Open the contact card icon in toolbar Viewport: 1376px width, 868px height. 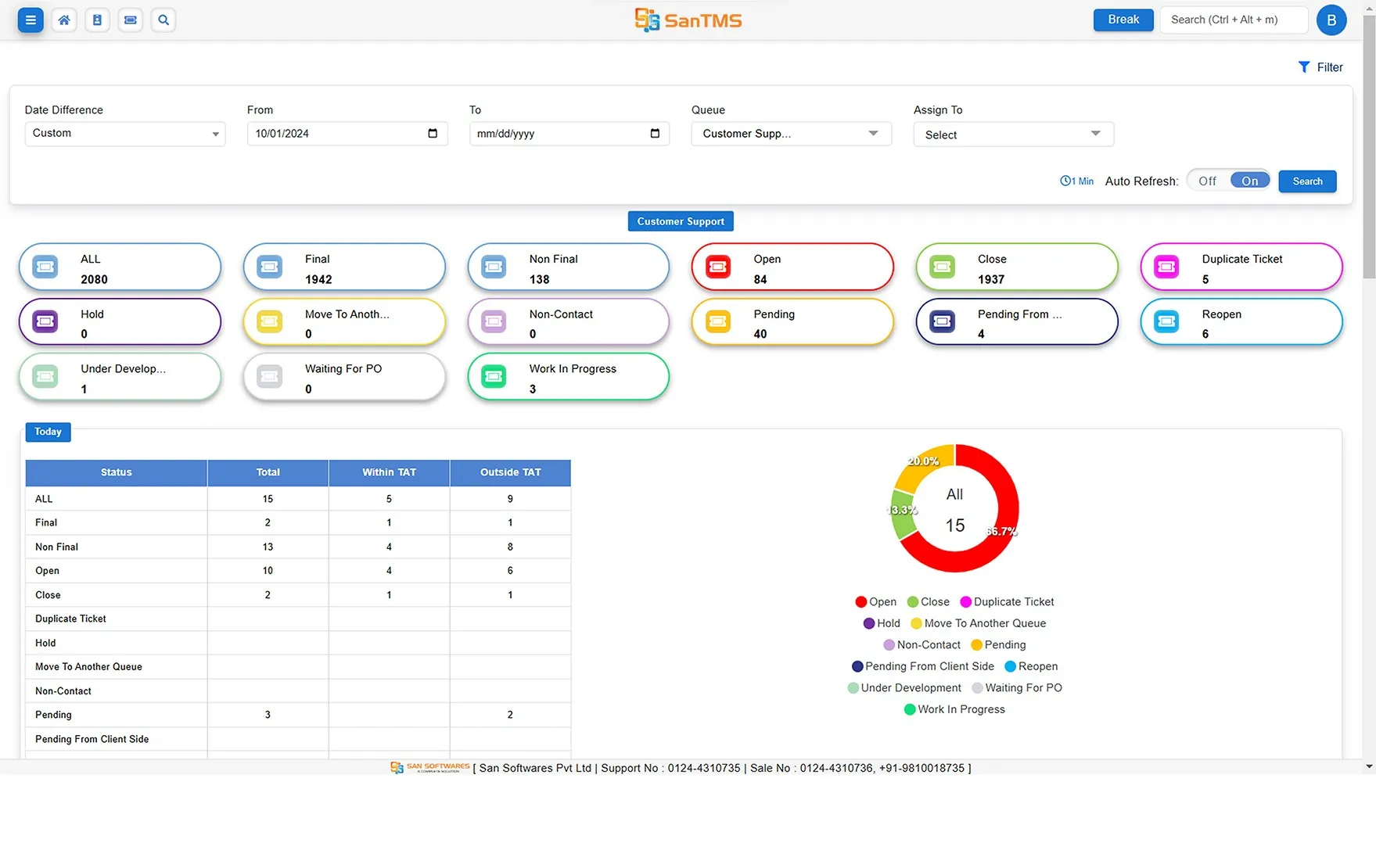tap(97, 20)
